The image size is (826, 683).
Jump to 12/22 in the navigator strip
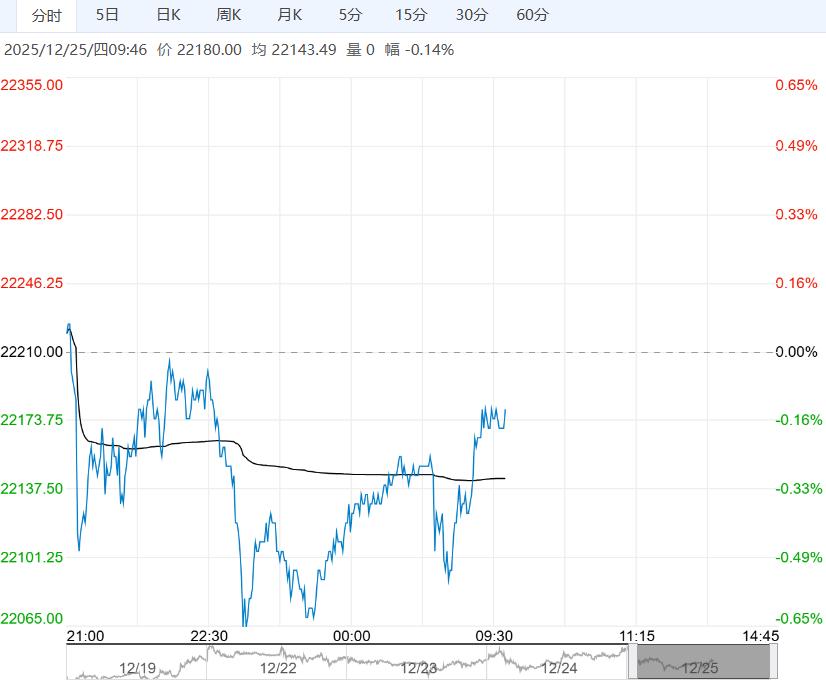tap(278, 667)
